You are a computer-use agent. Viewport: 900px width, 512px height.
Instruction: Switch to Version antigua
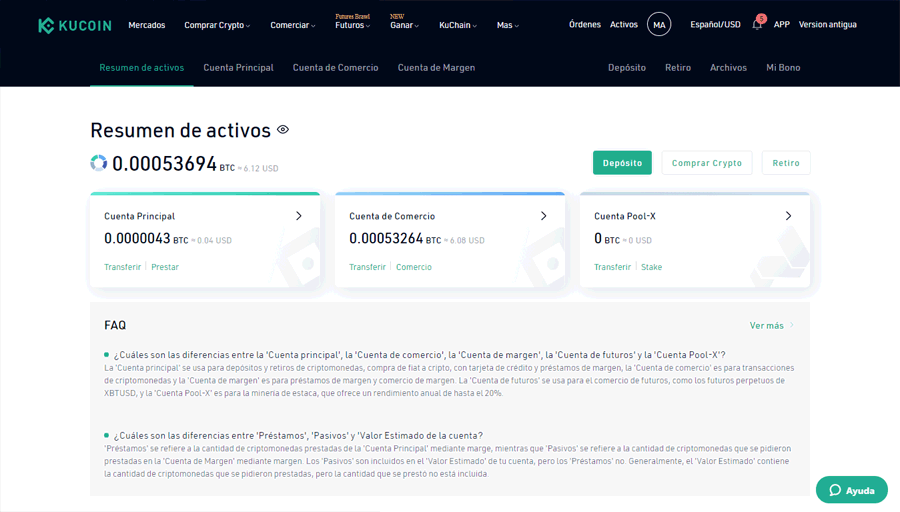coord(827,25)
